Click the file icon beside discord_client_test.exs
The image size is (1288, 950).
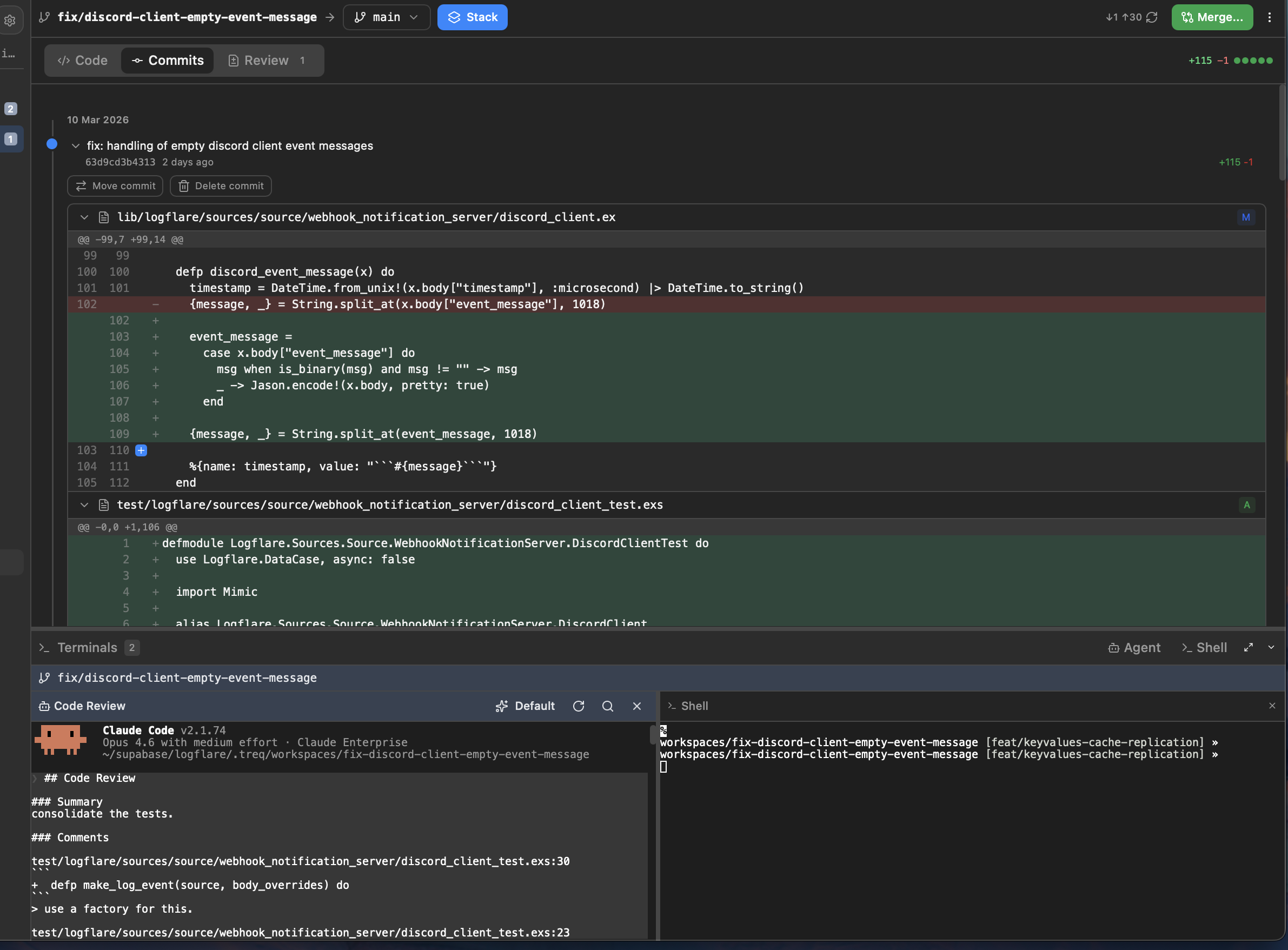(104, 505)
